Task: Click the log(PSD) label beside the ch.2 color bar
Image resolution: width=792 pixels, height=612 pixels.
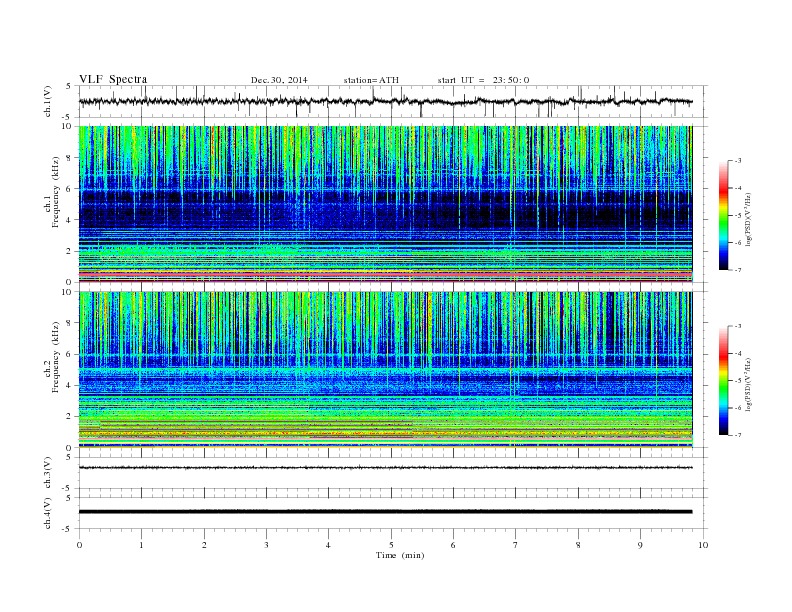Action: 748,384
